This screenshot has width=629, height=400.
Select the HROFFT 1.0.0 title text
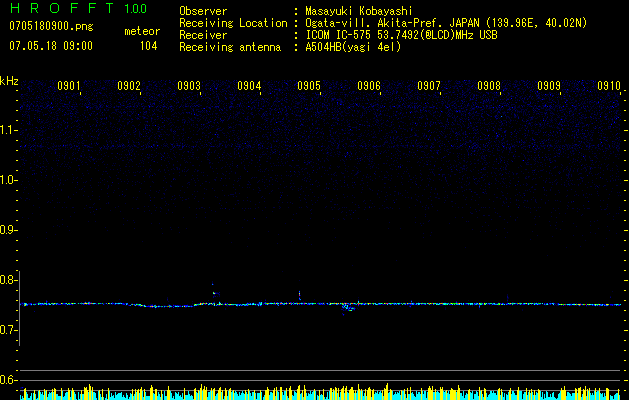click(x=79, y=8)
